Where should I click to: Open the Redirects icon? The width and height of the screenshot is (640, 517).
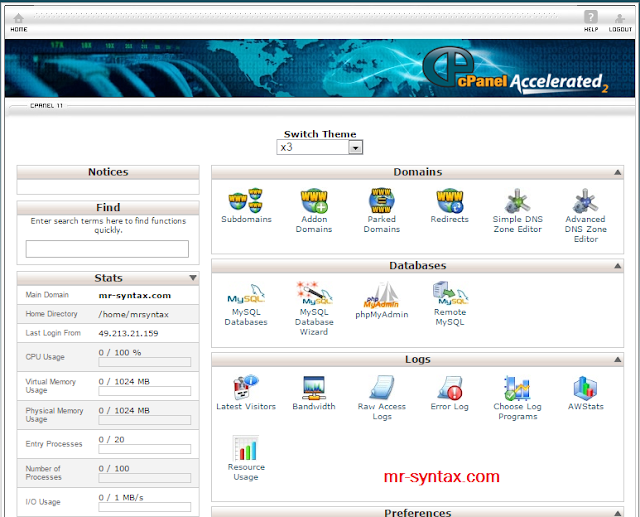click(x=449, y=200)
